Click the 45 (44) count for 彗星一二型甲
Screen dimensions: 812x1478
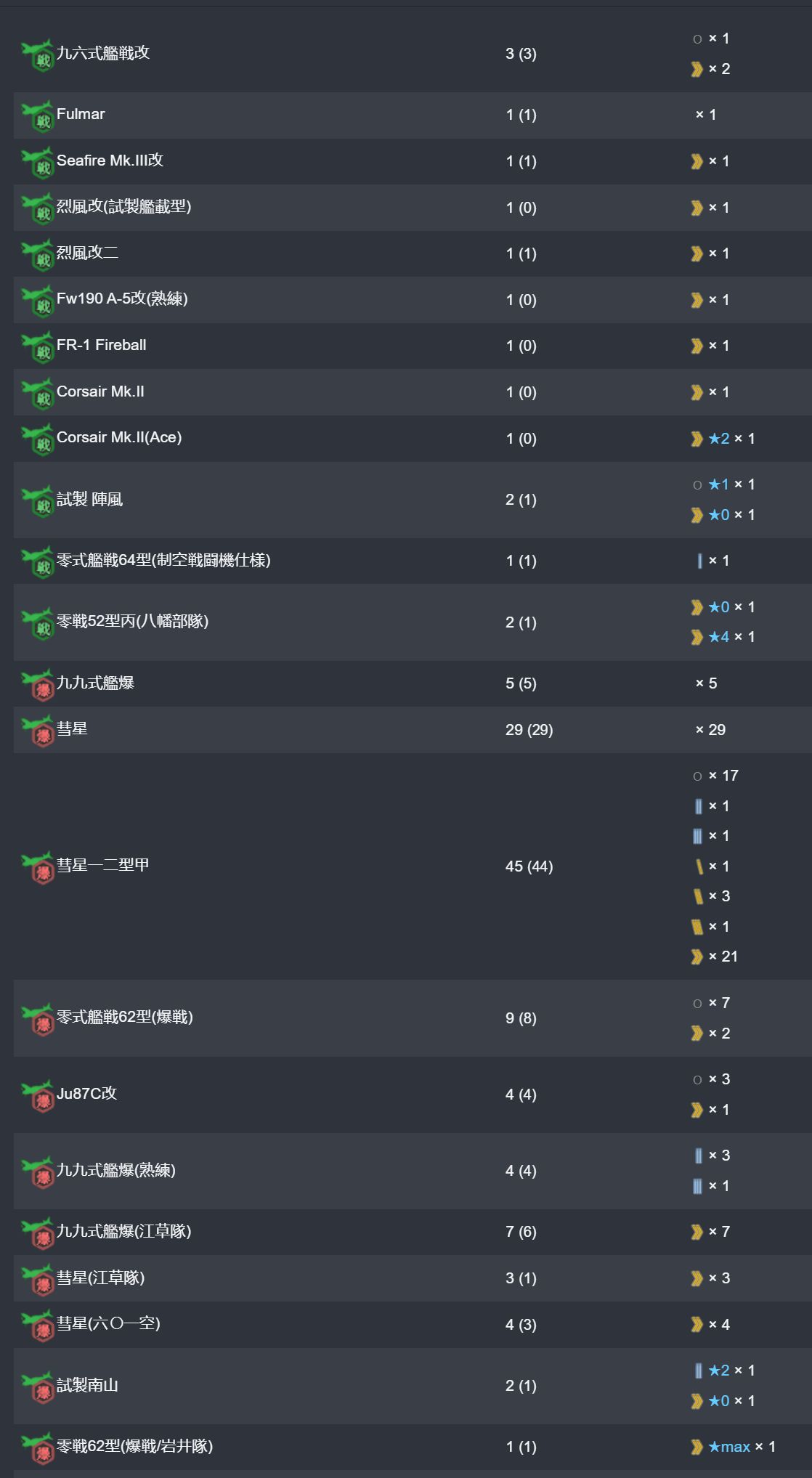click(529, 866)
